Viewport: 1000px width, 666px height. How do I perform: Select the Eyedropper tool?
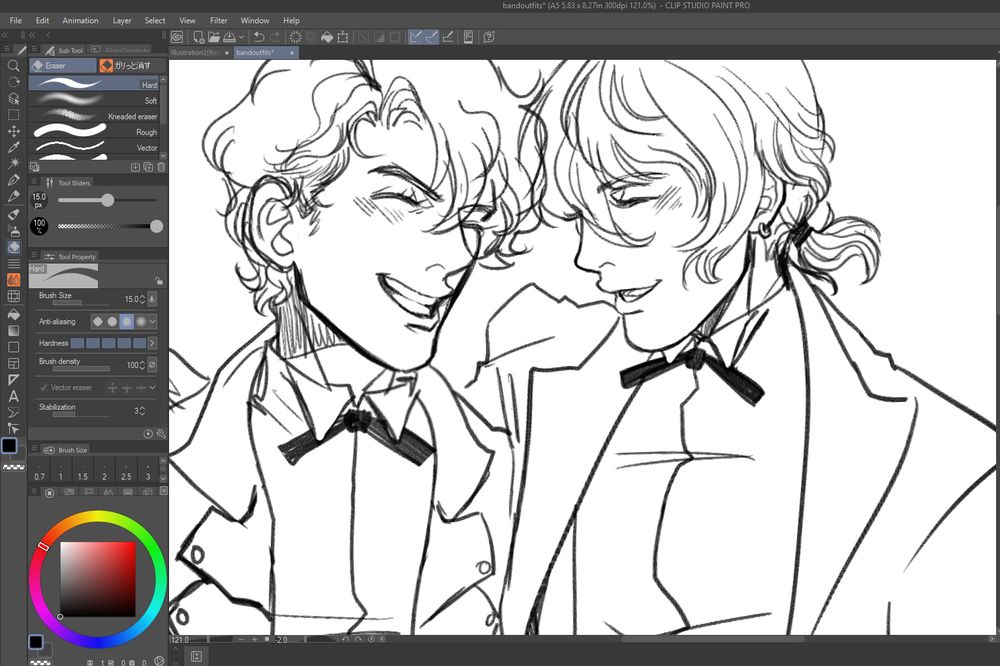(x=13, y=147)
